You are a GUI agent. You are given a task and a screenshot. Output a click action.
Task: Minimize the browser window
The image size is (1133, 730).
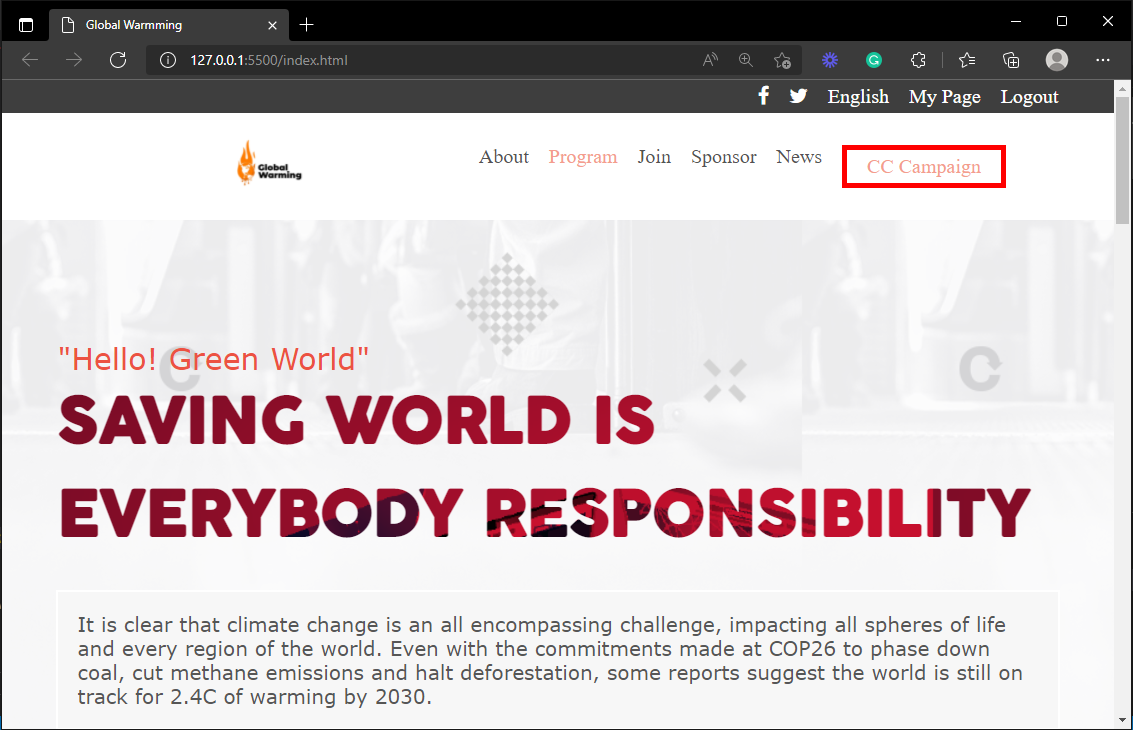1016,22
